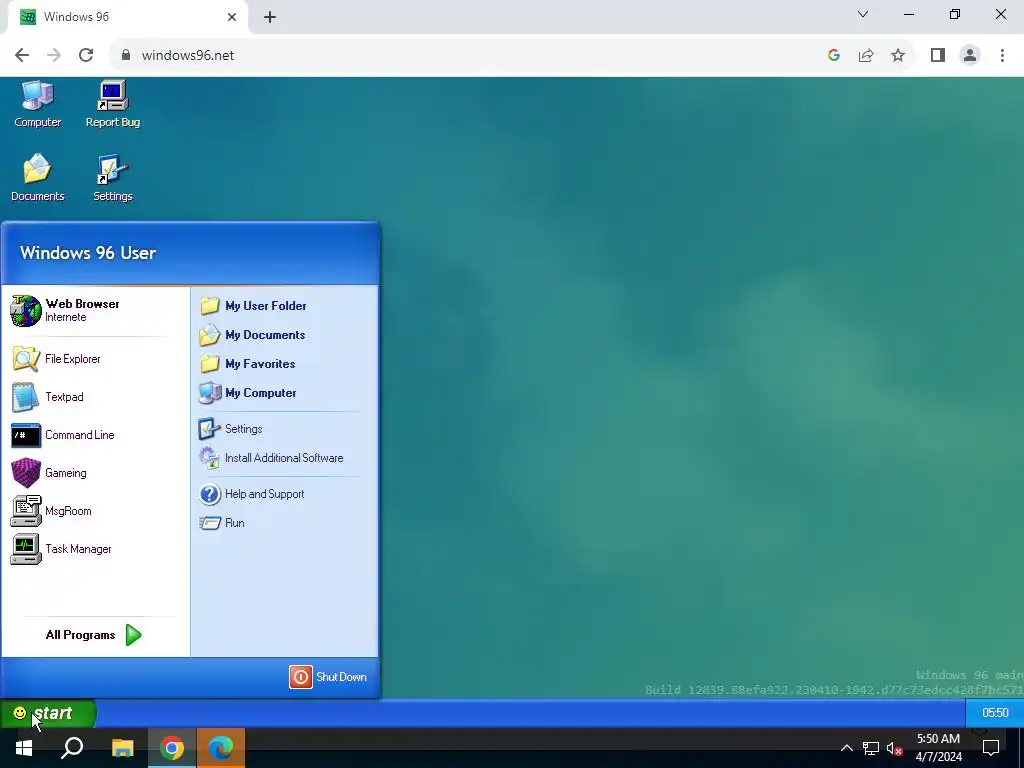Open the Report Bug desktop shortcut
The image size is (1024, 768).
pyautogui.click(x=112, y=104)
